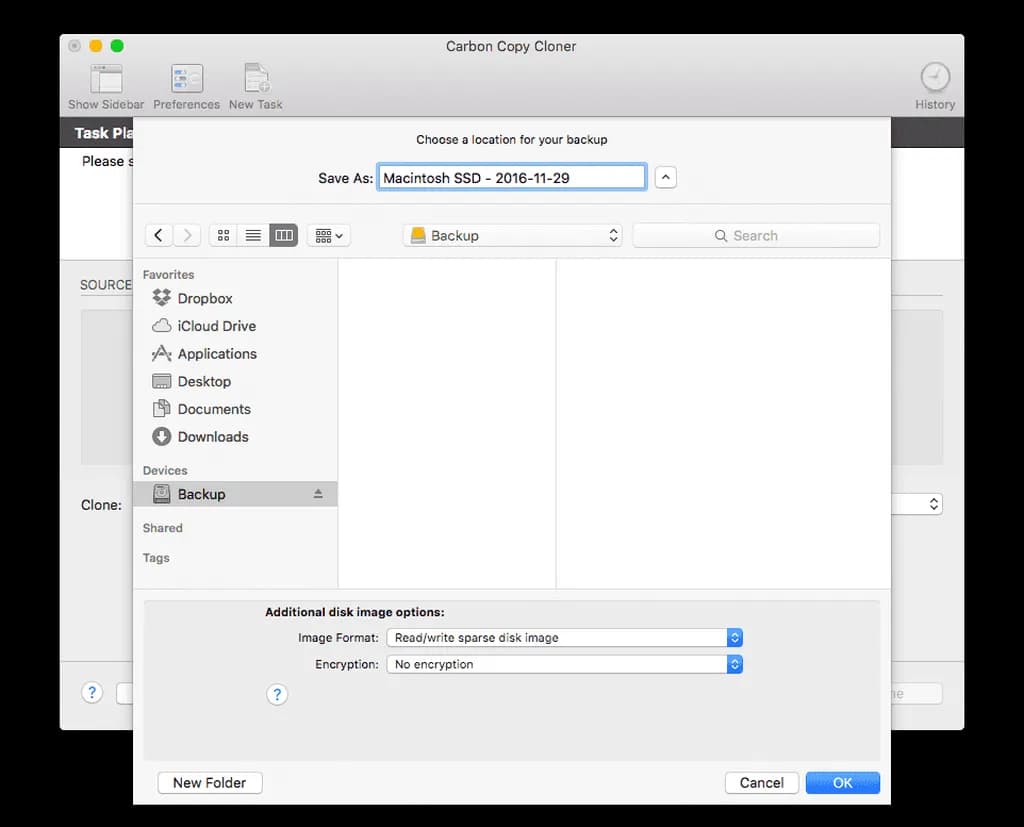Go back with the left arrow button
Viewport: 1024px width, 827px height.
pyautogui.click(x=159, y=235)
